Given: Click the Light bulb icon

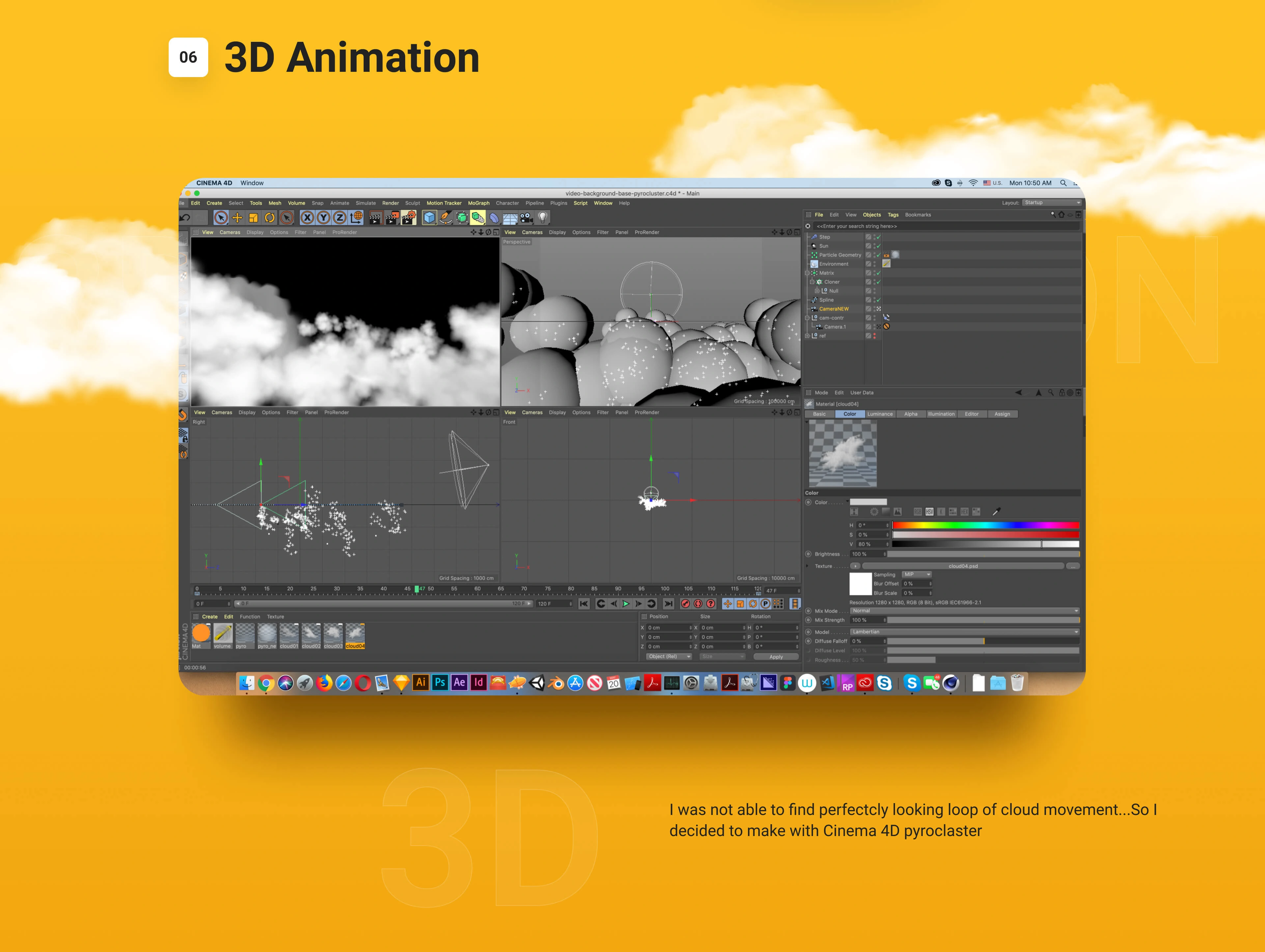Looking at the screenshot, I should pyautogui.click(x=543, y=217).
